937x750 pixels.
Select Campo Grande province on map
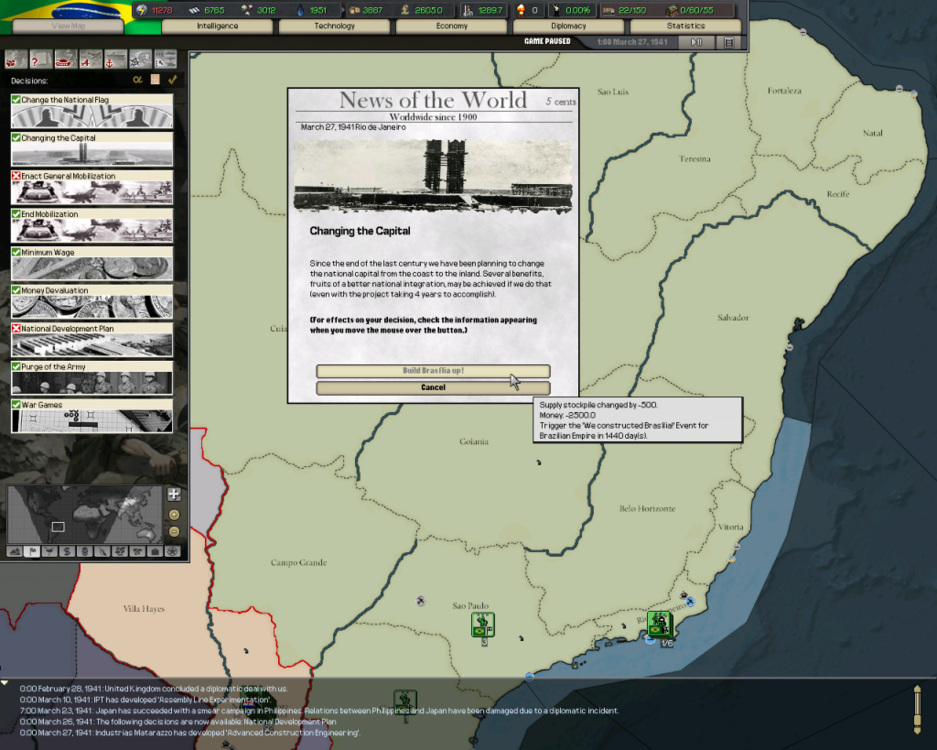tap(298, 562)
